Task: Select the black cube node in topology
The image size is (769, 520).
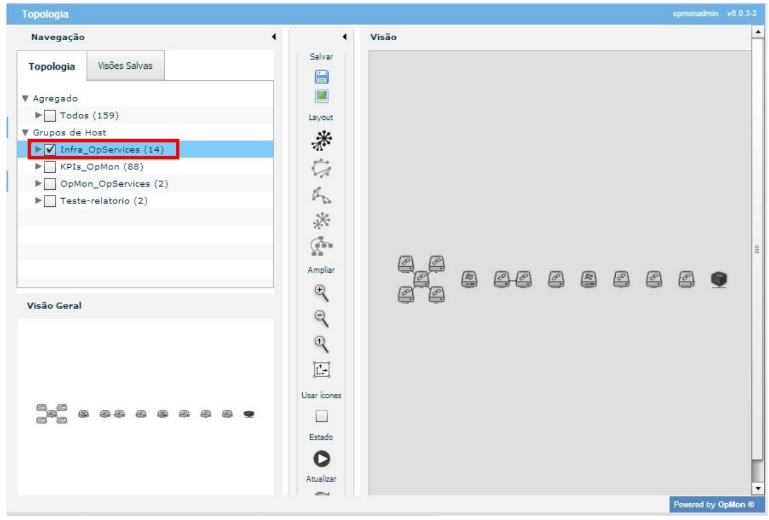Action: click(718, 279)
